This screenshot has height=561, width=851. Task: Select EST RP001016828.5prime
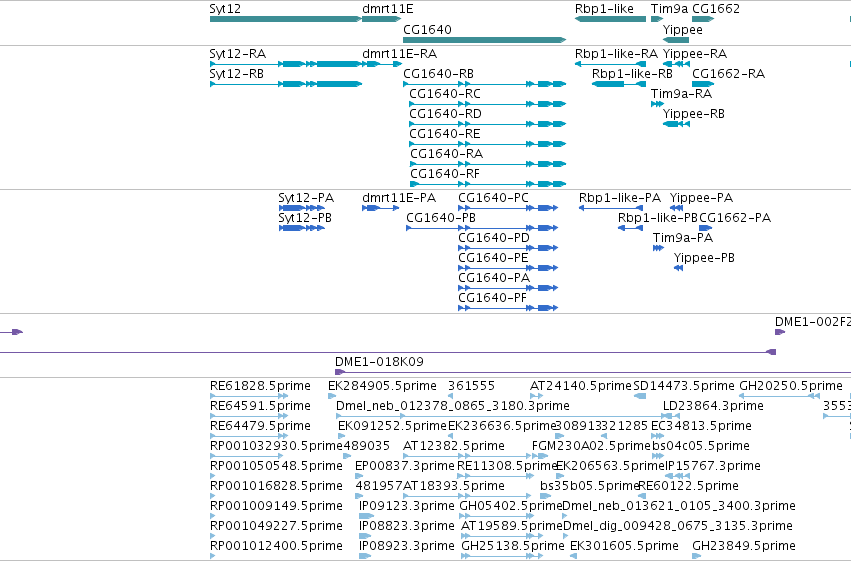tap(213, 496)
